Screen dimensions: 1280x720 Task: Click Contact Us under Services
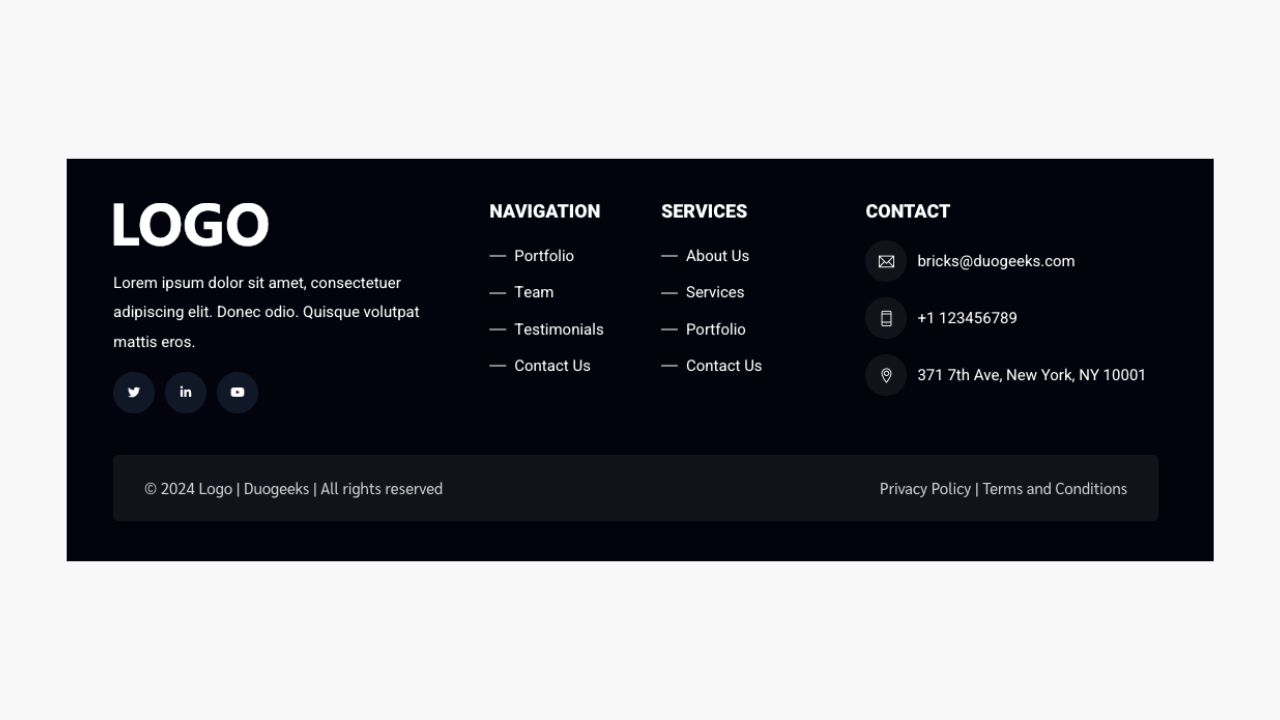(x=724, y=366)
